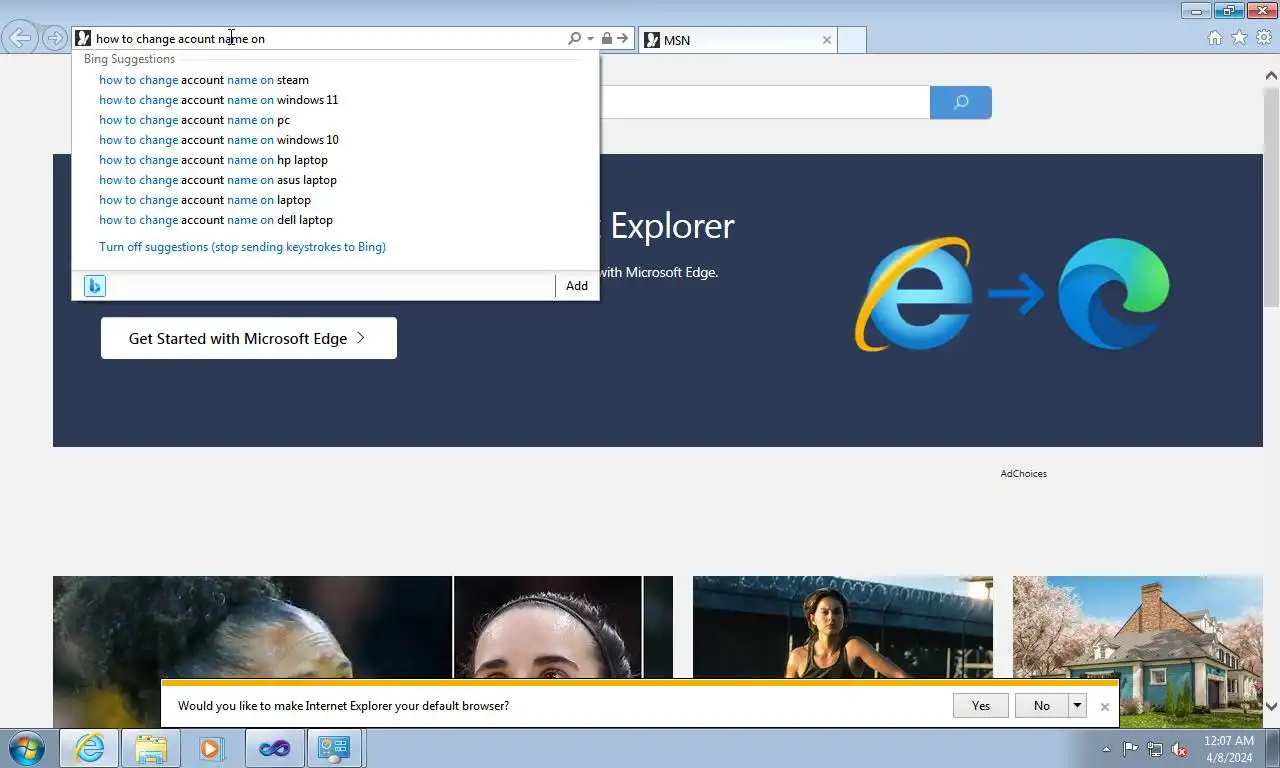Open the Favorites star icon

[x=1239, y=38]
